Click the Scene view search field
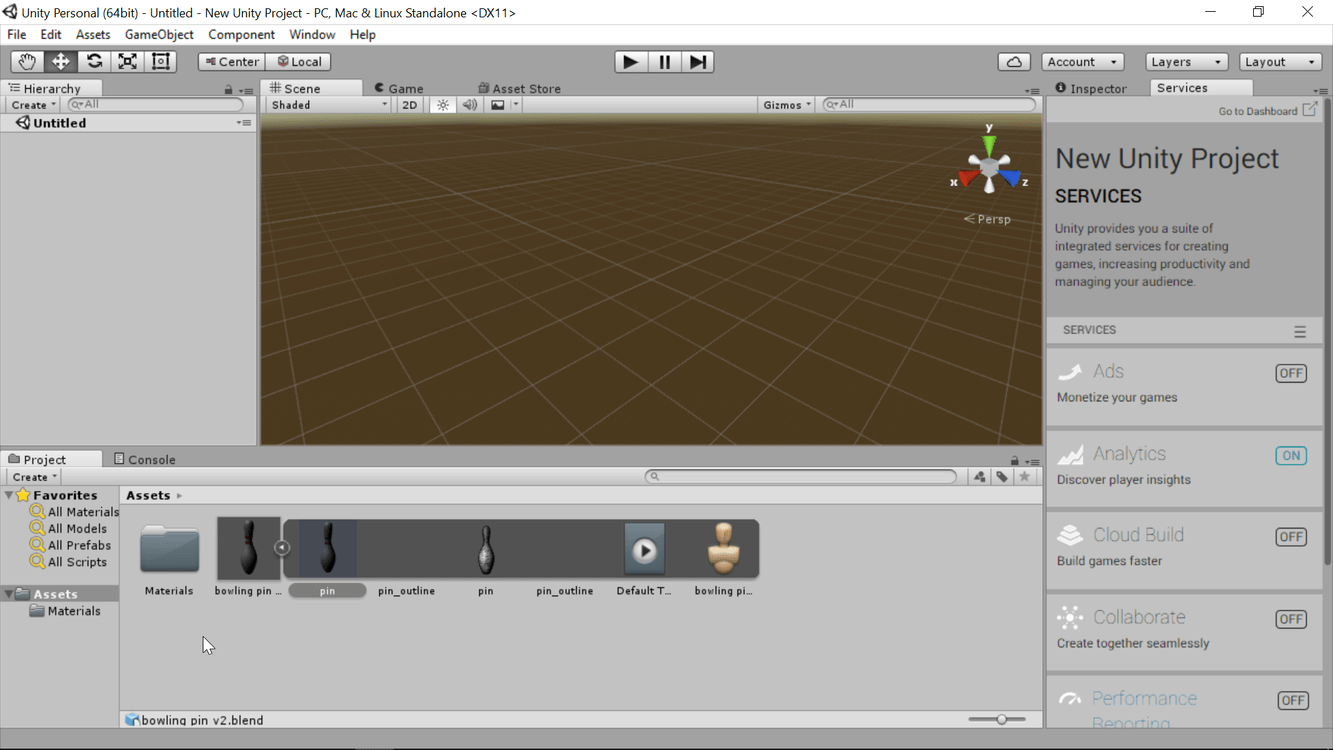Viewport: 1333px width, 750px height. (929, 105)
